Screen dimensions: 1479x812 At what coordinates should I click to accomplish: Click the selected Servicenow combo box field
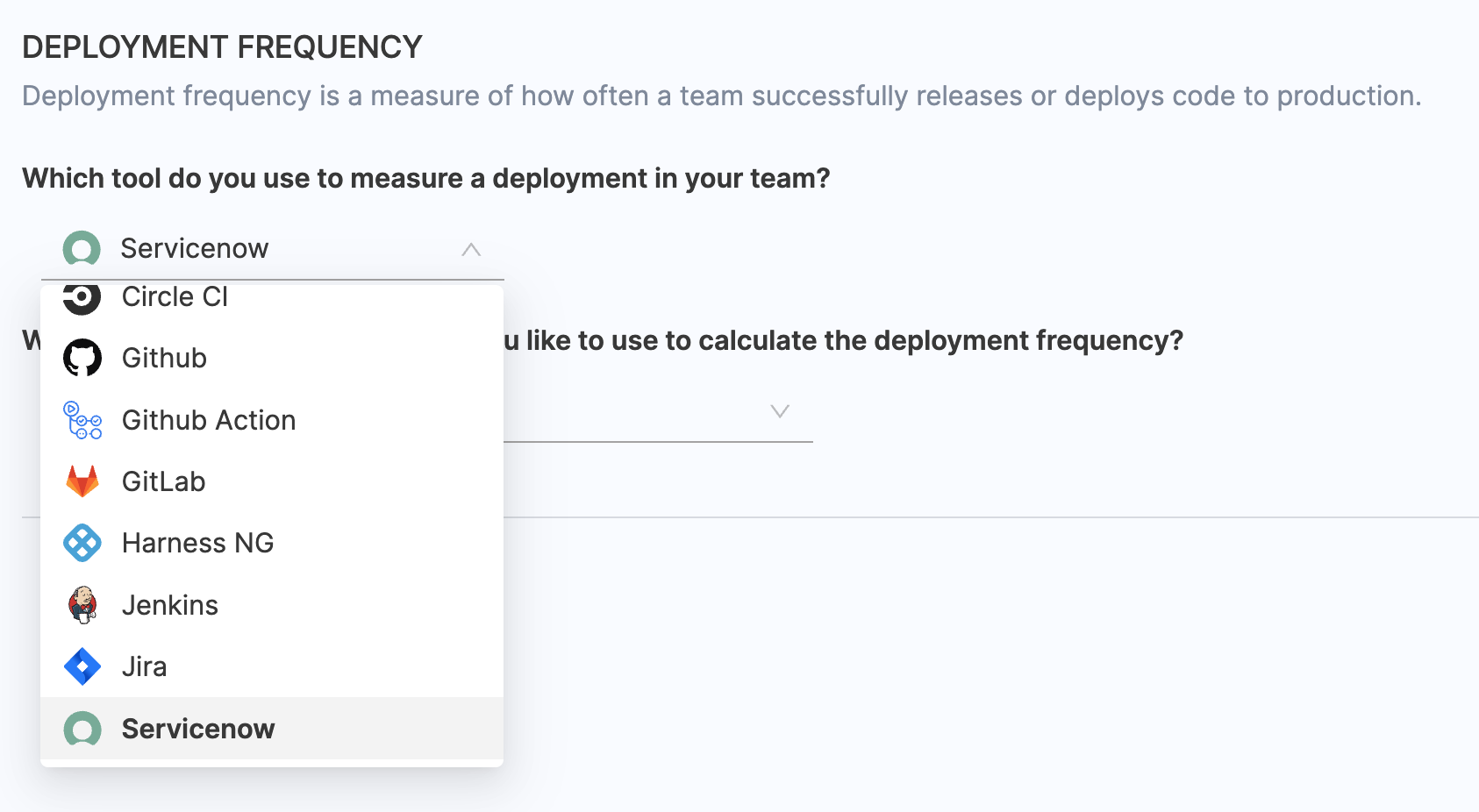tap(272, 249)
